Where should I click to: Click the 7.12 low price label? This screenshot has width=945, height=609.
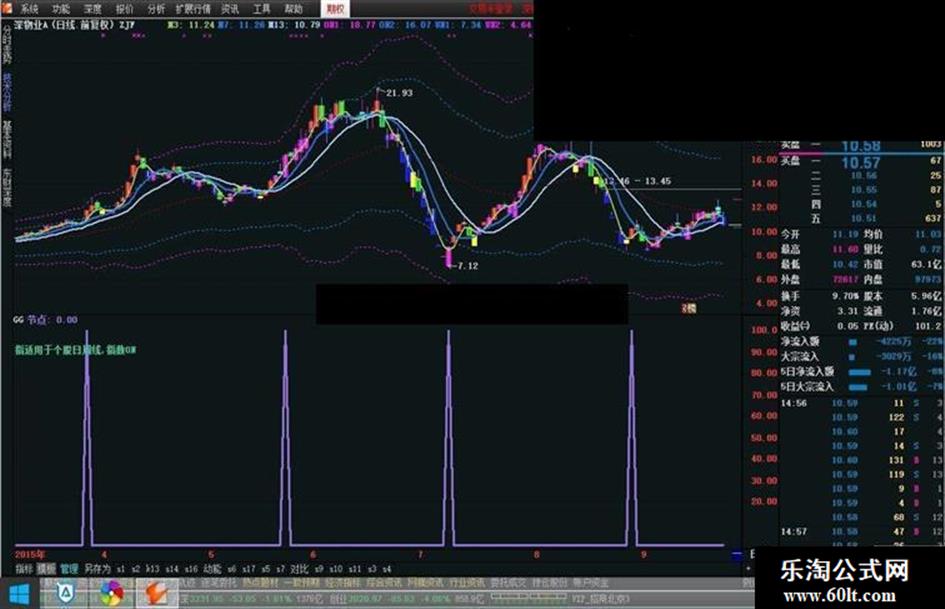click(468, 266)
